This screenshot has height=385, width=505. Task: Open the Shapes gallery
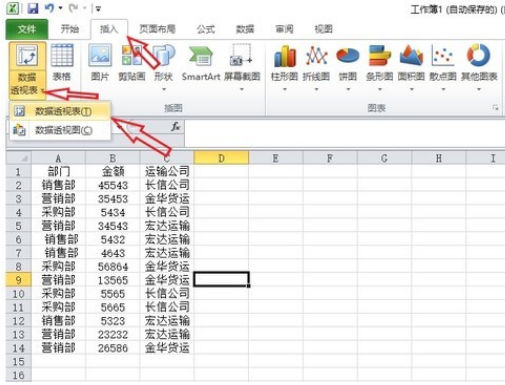click(x=164, y=56)
